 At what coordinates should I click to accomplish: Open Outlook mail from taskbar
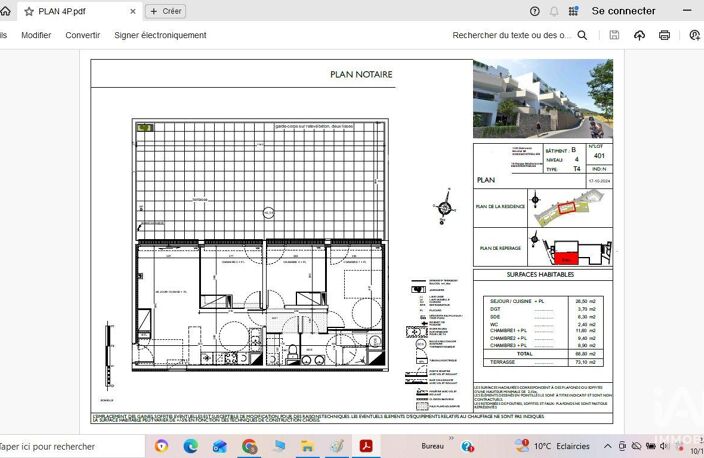[x=220, y=446]
